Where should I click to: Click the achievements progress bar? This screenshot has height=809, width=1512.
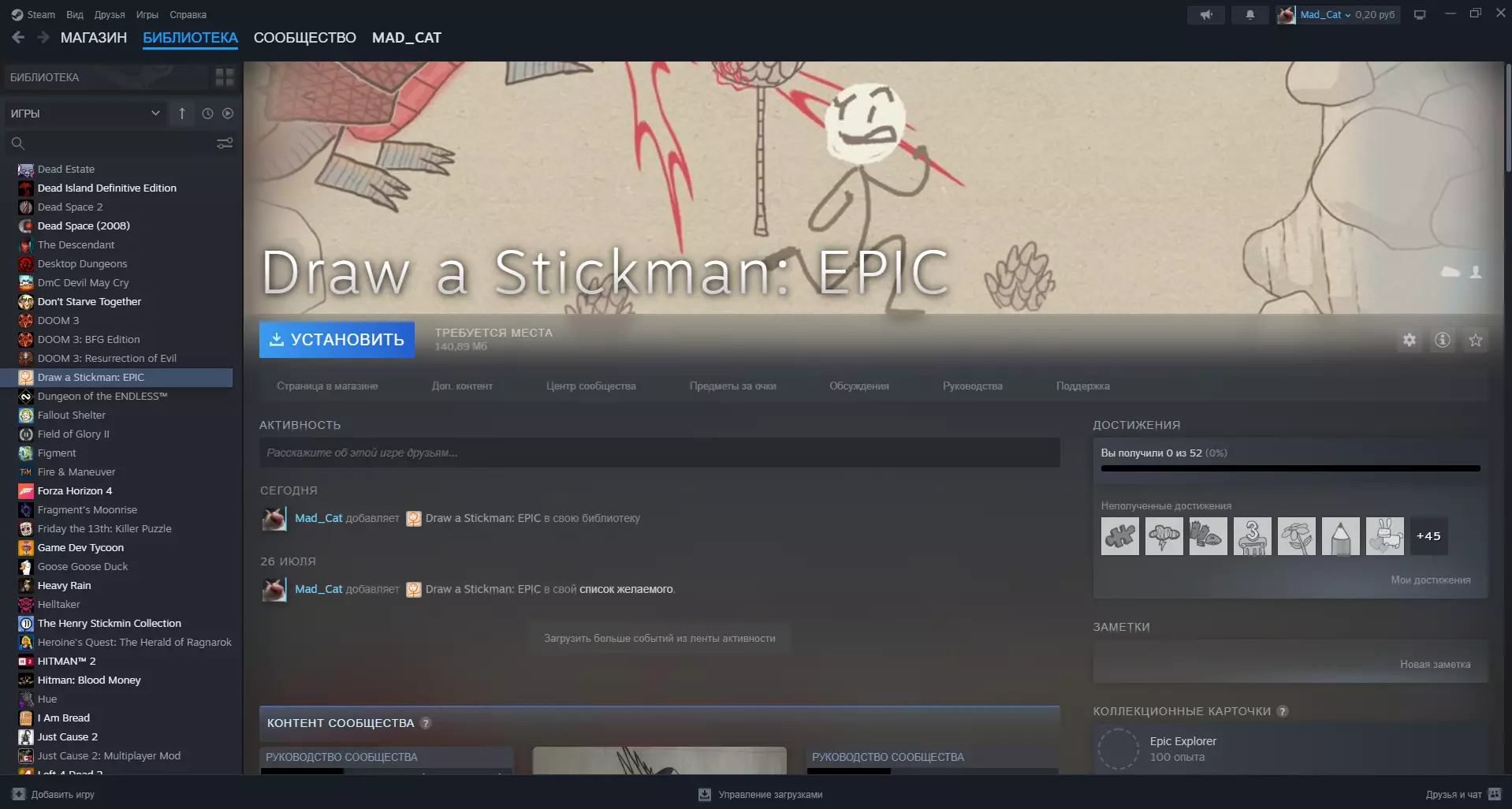(x=1290, y=468)
